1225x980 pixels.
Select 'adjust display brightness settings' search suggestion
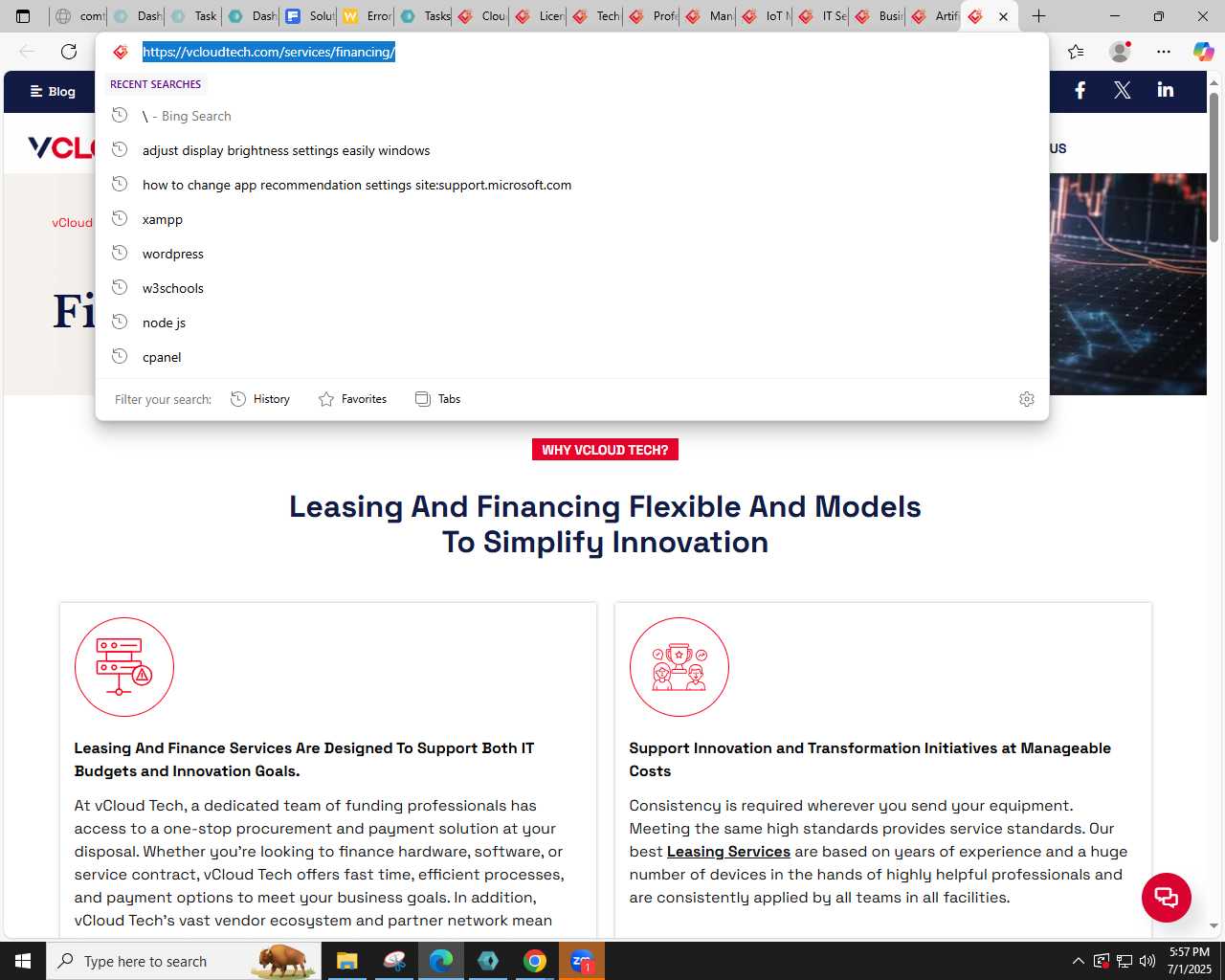[572, 150]
